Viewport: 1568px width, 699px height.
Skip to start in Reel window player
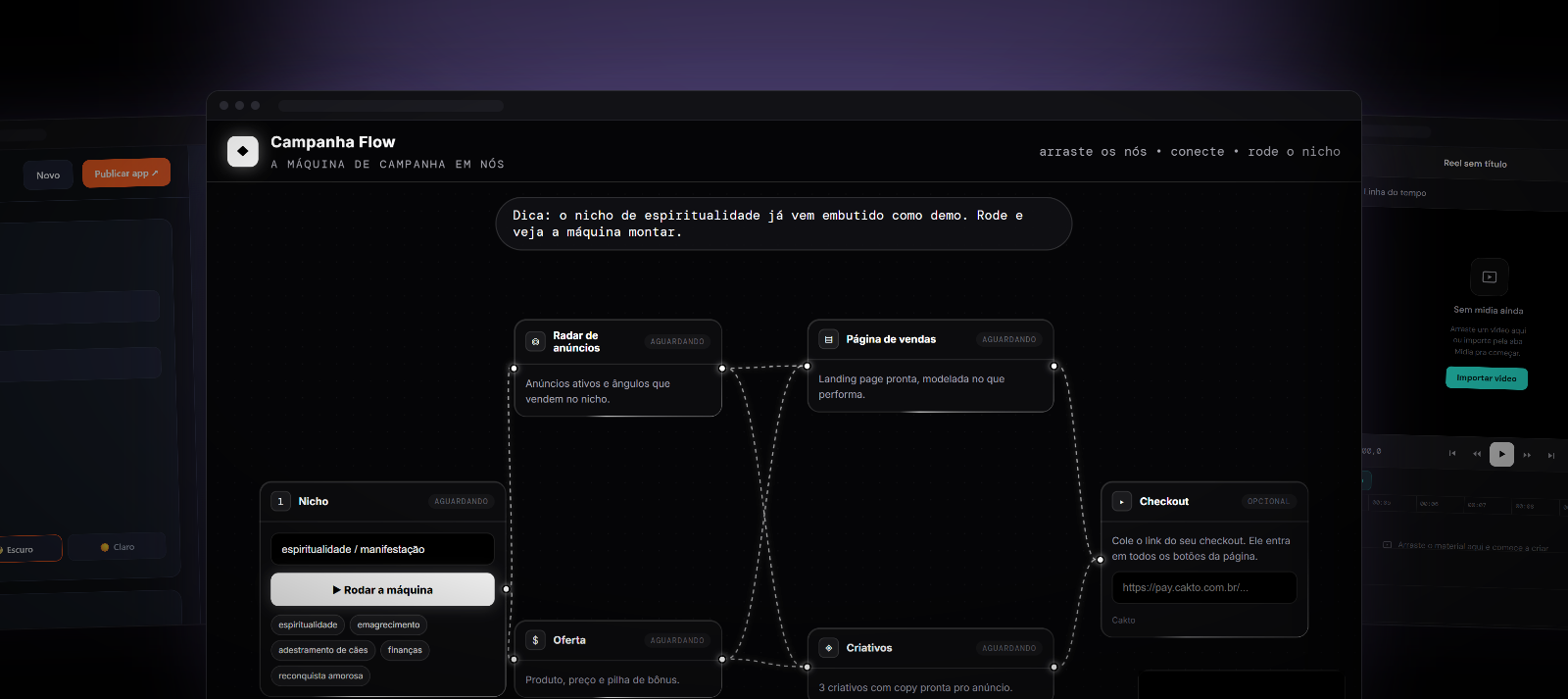[1452, 453]
